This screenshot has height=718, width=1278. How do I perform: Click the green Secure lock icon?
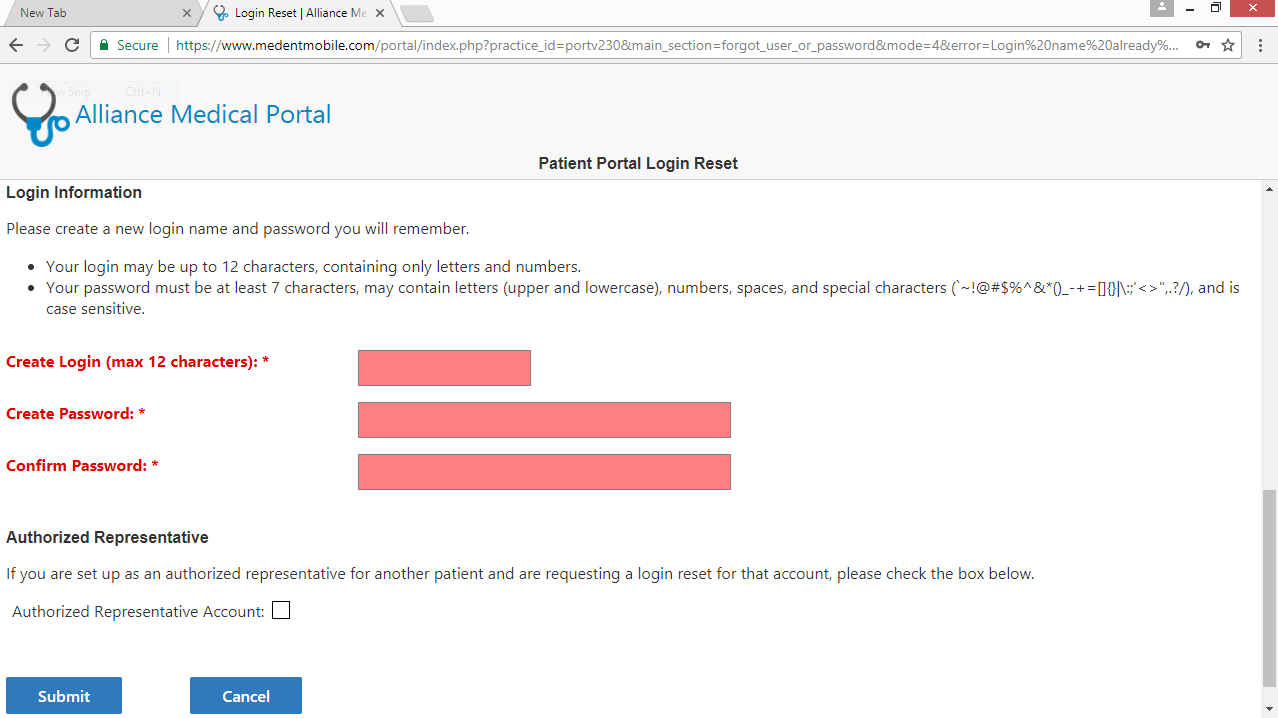point(104,45)
